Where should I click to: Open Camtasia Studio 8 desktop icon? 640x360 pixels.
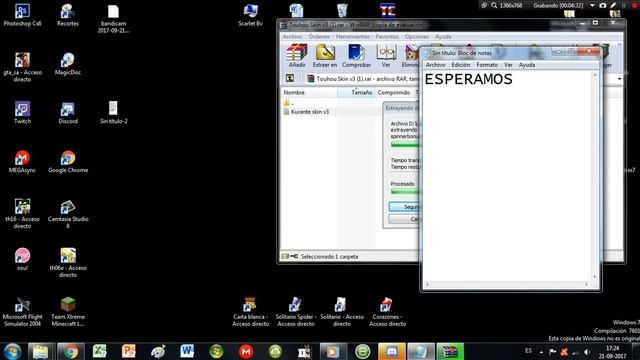[x=68, y=213]
